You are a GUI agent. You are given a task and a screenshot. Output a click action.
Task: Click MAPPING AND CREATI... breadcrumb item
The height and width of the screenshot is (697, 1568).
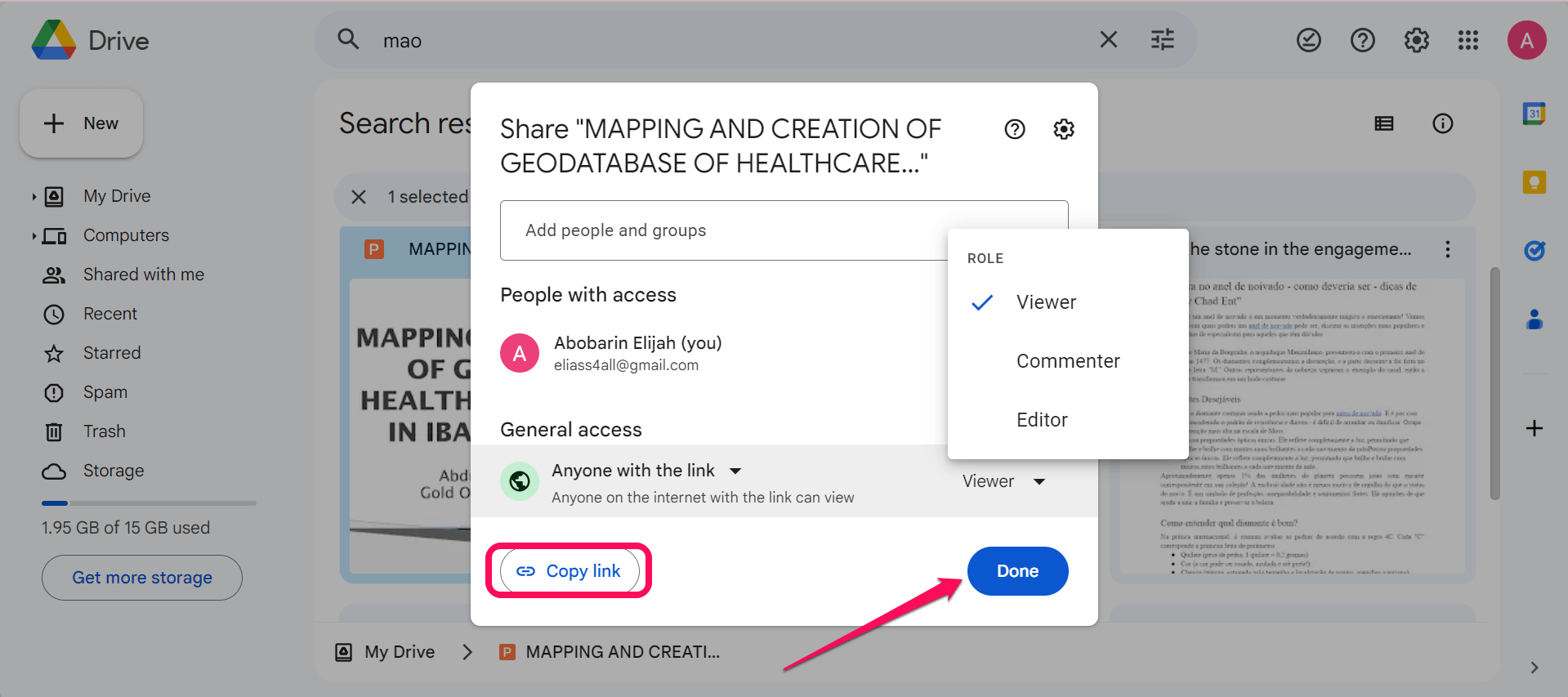tap(623, 652)
